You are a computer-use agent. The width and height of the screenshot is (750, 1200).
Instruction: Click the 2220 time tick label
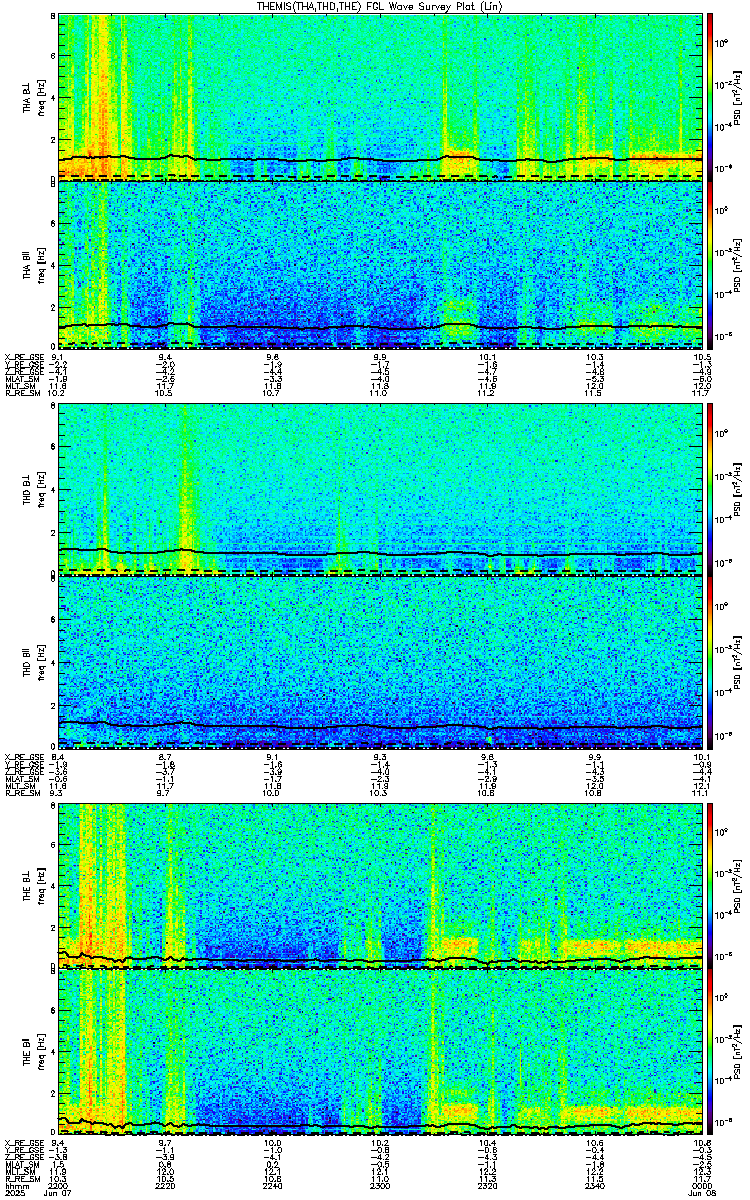tap(165, 1188)
